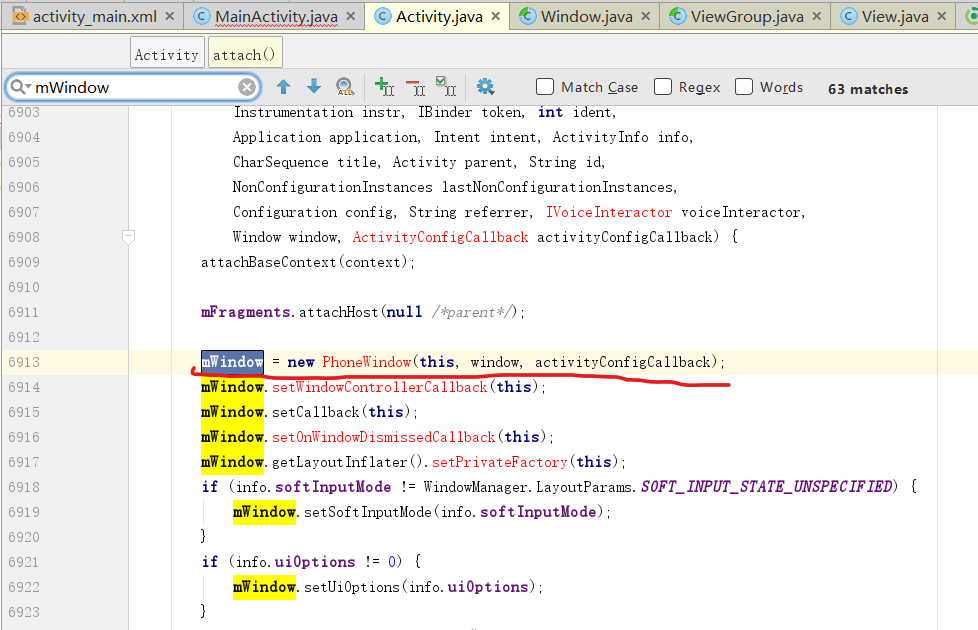The image size is (978, 630).
Task: Go to next search occurrence arrow
Action: [314, 88]
